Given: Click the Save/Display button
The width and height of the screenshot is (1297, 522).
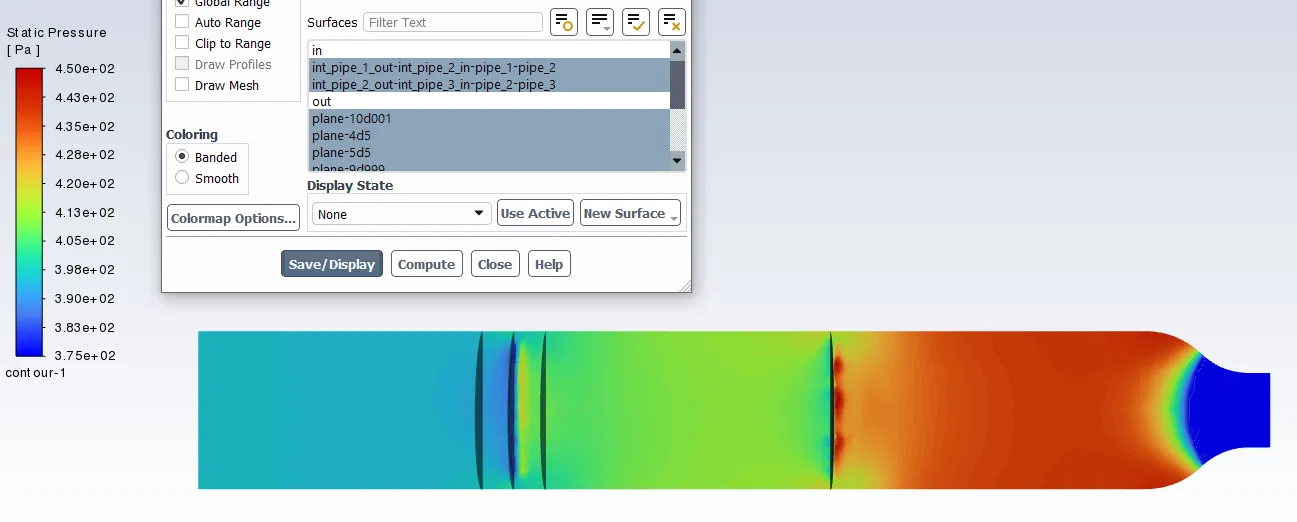Looking at the screenshot, I should click(332, 264).
